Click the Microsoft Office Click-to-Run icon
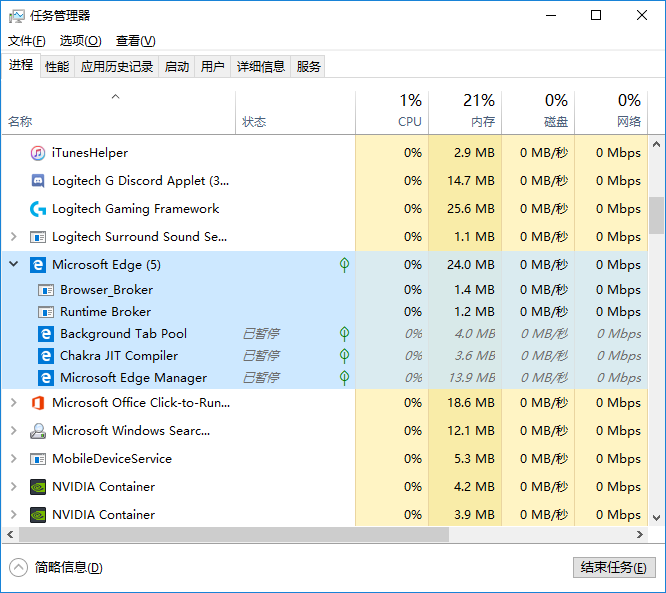This screenshot has height=593, width=666. coord(38,403)
